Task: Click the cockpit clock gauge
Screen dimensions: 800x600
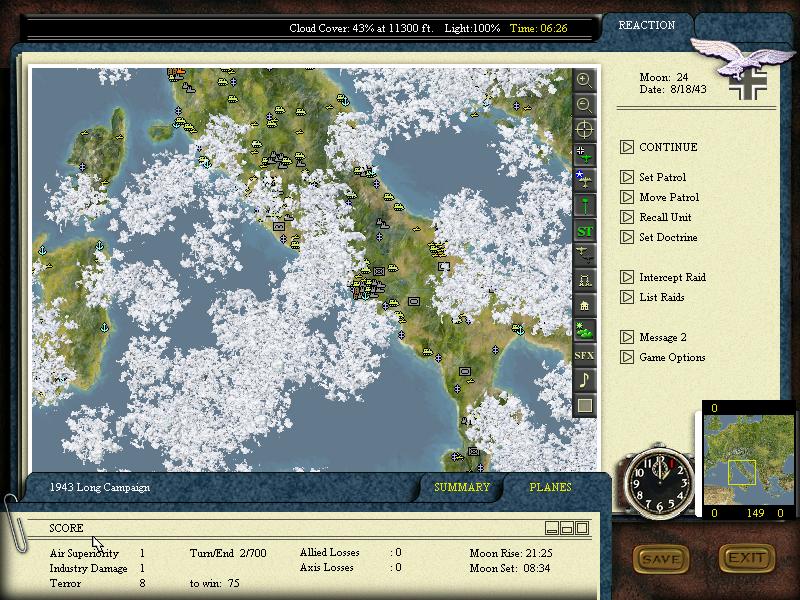Action: coord(660,483)
